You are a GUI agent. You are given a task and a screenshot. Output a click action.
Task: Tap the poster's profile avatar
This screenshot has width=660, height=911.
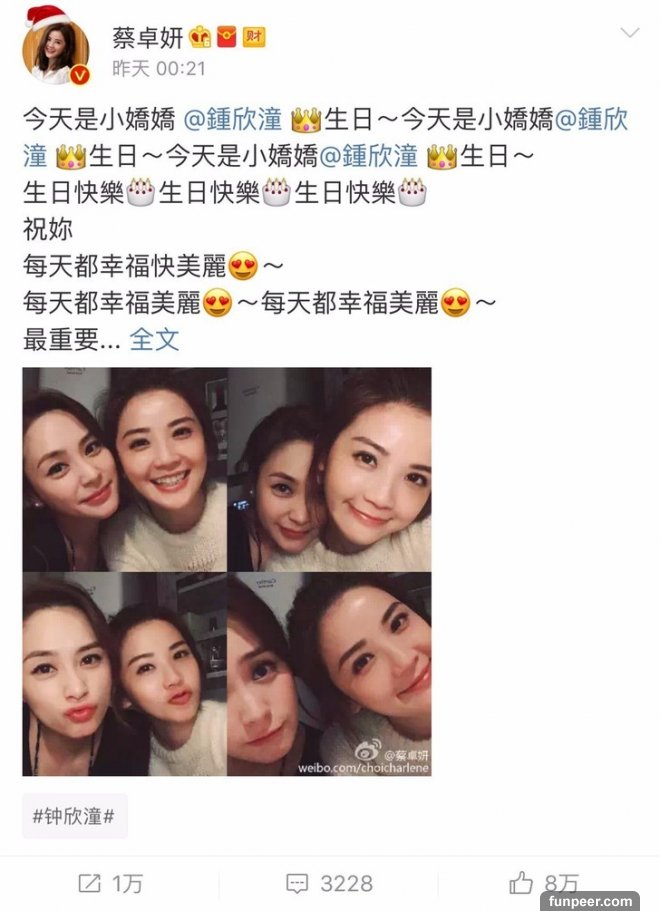coord(56,51)
